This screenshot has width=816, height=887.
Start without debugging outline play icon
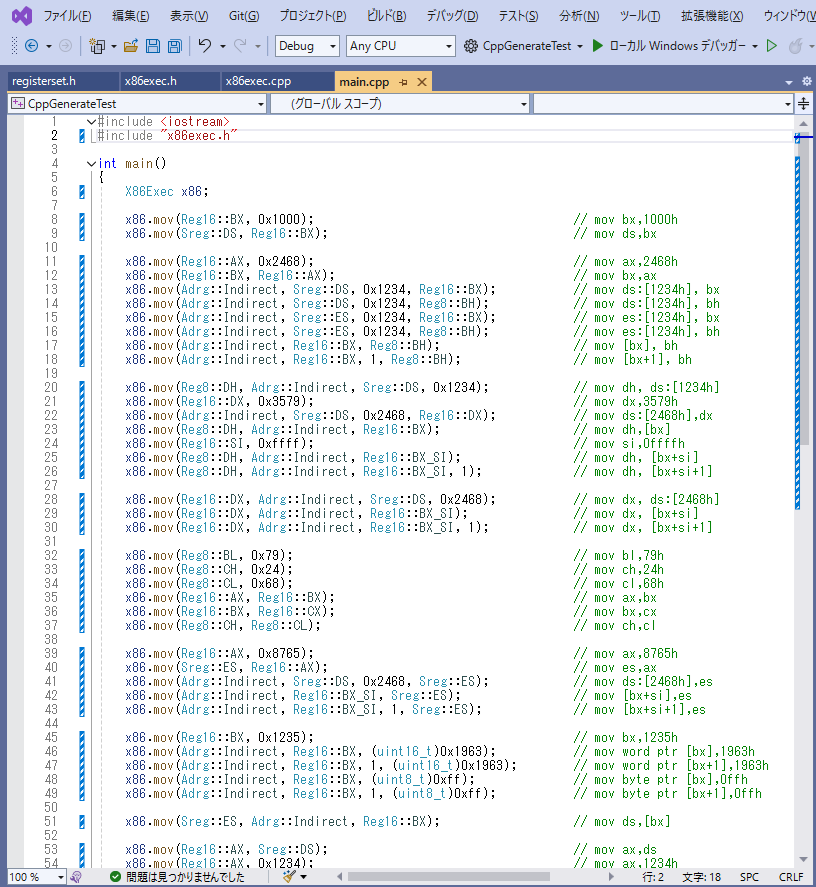coord(771,45)
